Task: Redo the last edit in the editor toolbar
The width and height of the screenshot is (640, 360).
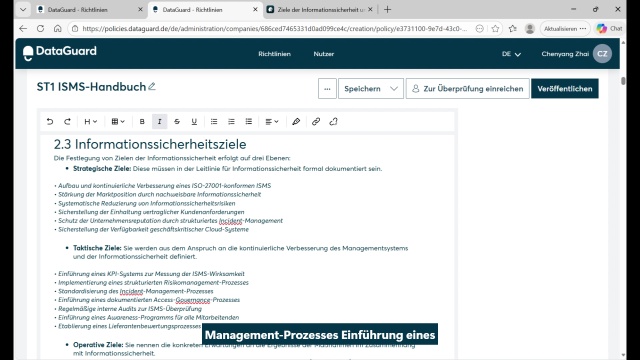Action: click(x=67, y=122)
